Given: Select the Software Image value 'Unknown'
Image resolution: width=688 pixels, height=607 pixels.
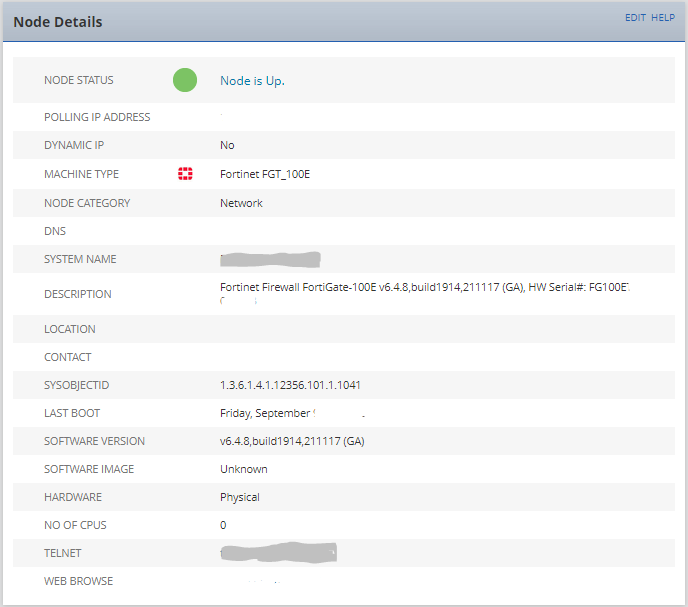Looking at the screenshot, I should coord(244,469).
